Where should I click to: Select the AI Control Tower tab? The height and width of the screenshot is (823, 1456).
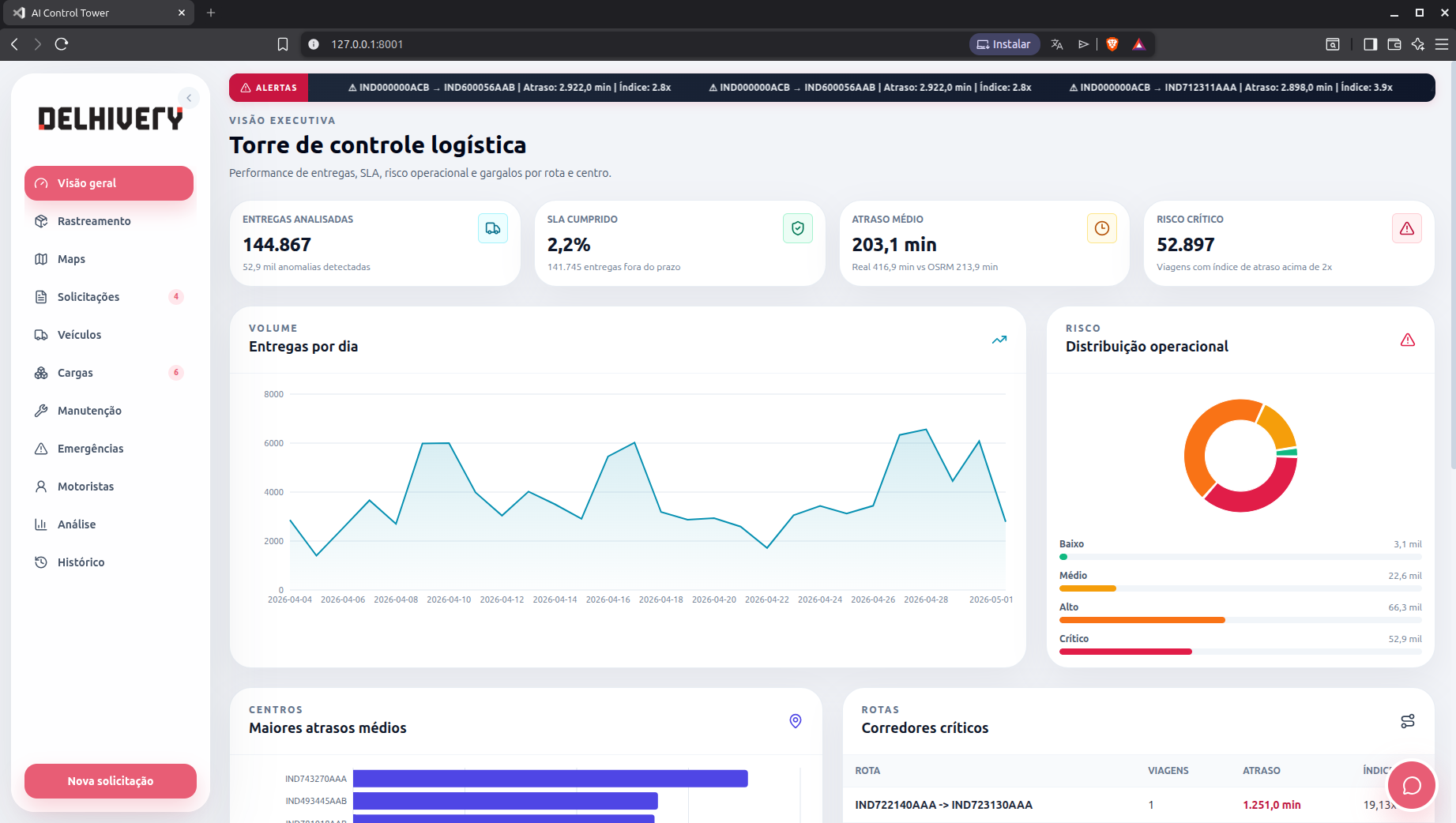(x=97, y=13)
